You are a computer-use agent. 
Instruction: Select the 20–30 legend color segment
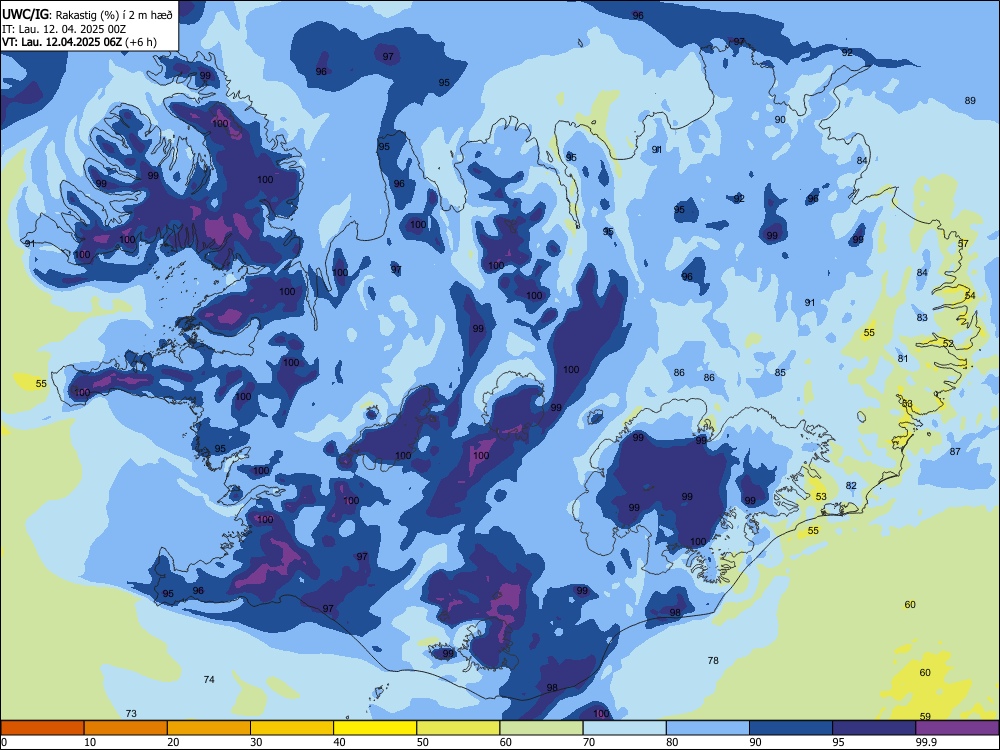(x=209, y=728)
